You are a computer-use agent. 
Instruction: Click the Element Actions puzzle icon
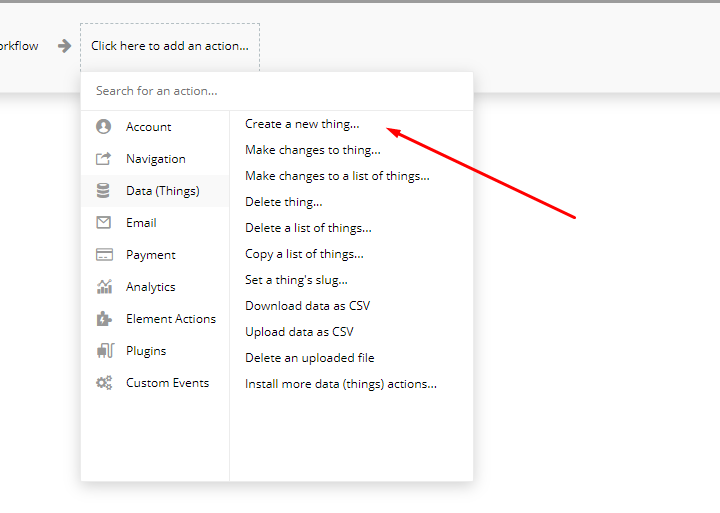click(x=104, y=318)
